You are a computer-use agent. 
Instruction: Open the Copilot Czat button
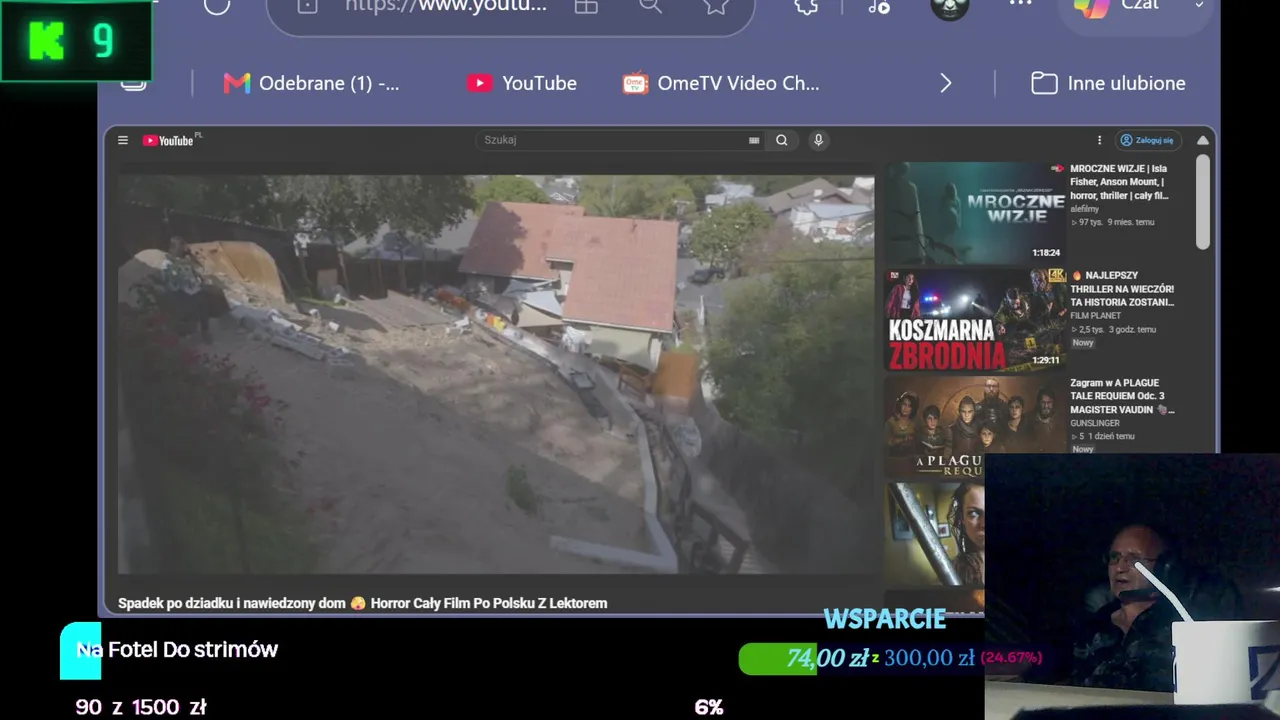[1137, 7]
